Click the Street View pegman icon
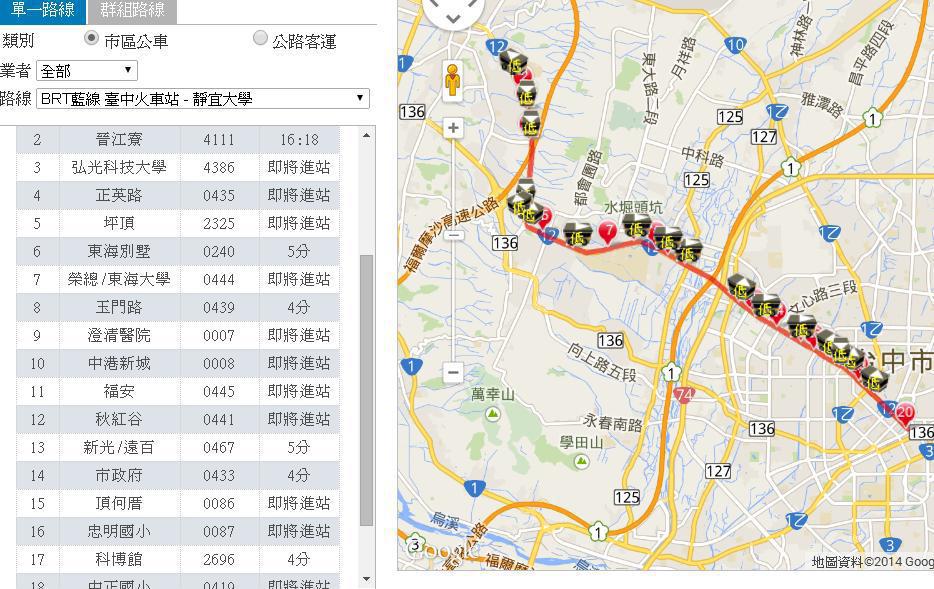 point(453,81)
